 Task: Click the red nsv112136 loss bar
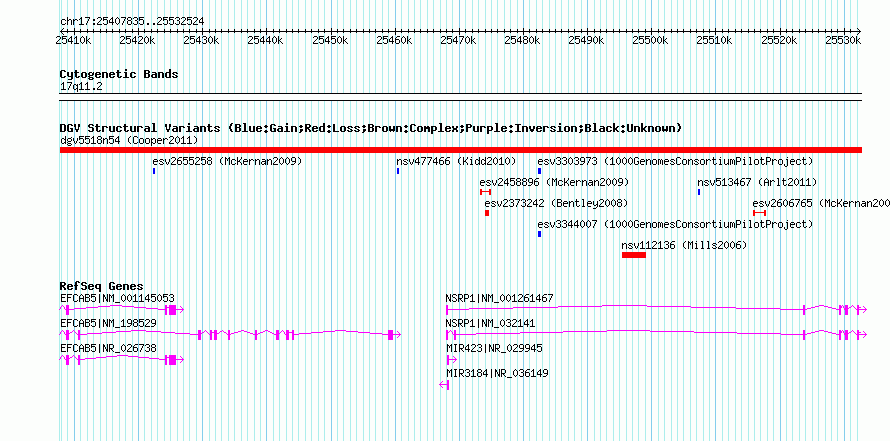point(634,255)
